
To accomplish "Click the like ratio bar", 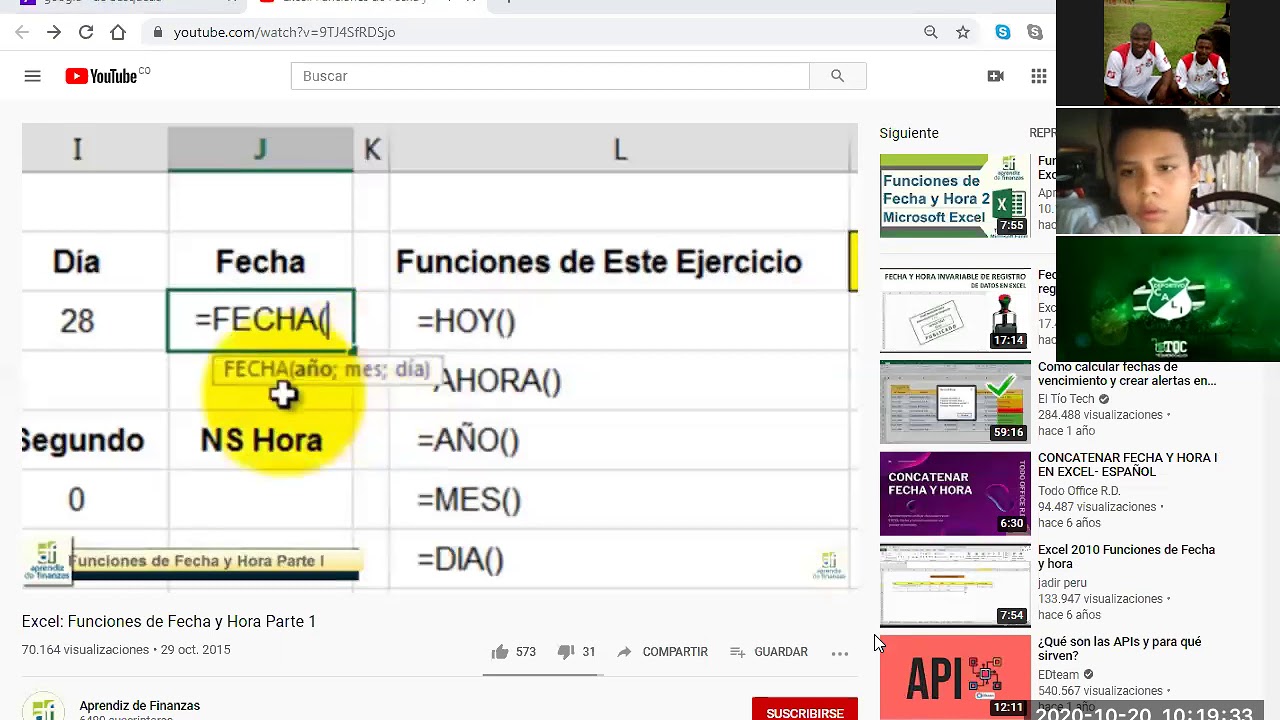I will [x=542, y=675].
